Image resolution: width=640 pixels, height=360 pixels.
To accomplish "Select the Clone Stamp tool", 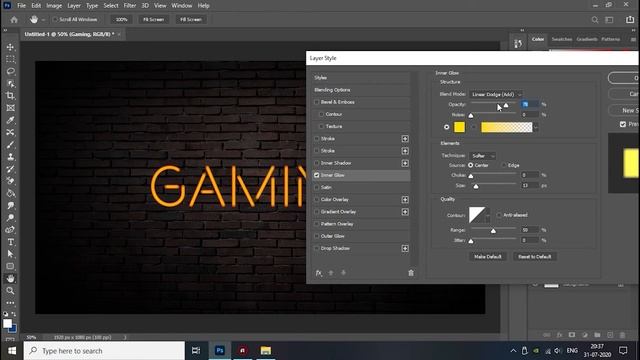I will click(x=11, y=157).
